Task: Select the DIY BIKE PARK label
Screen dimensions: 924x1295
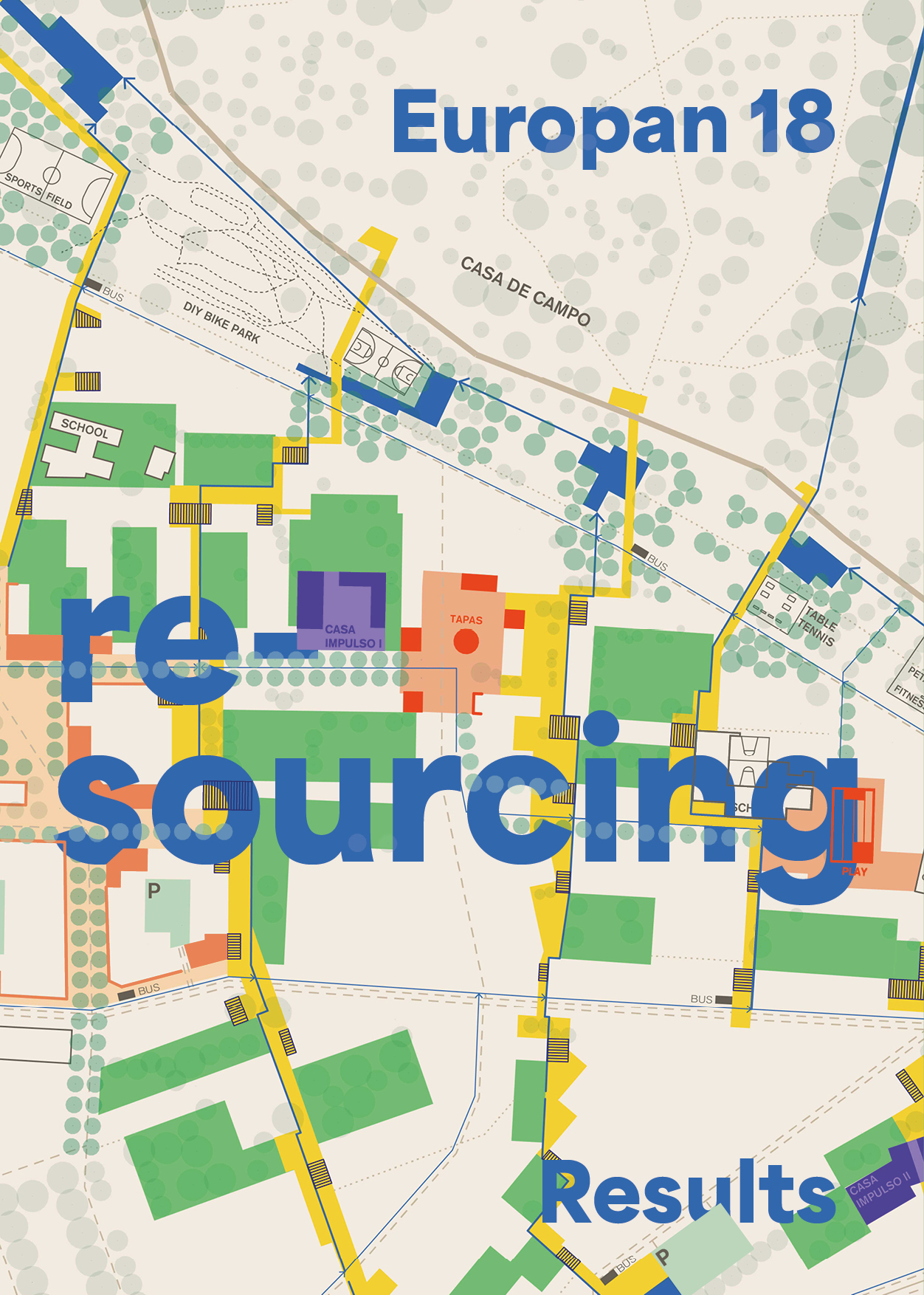Action: pyautogui.click(x=221, y=323)
